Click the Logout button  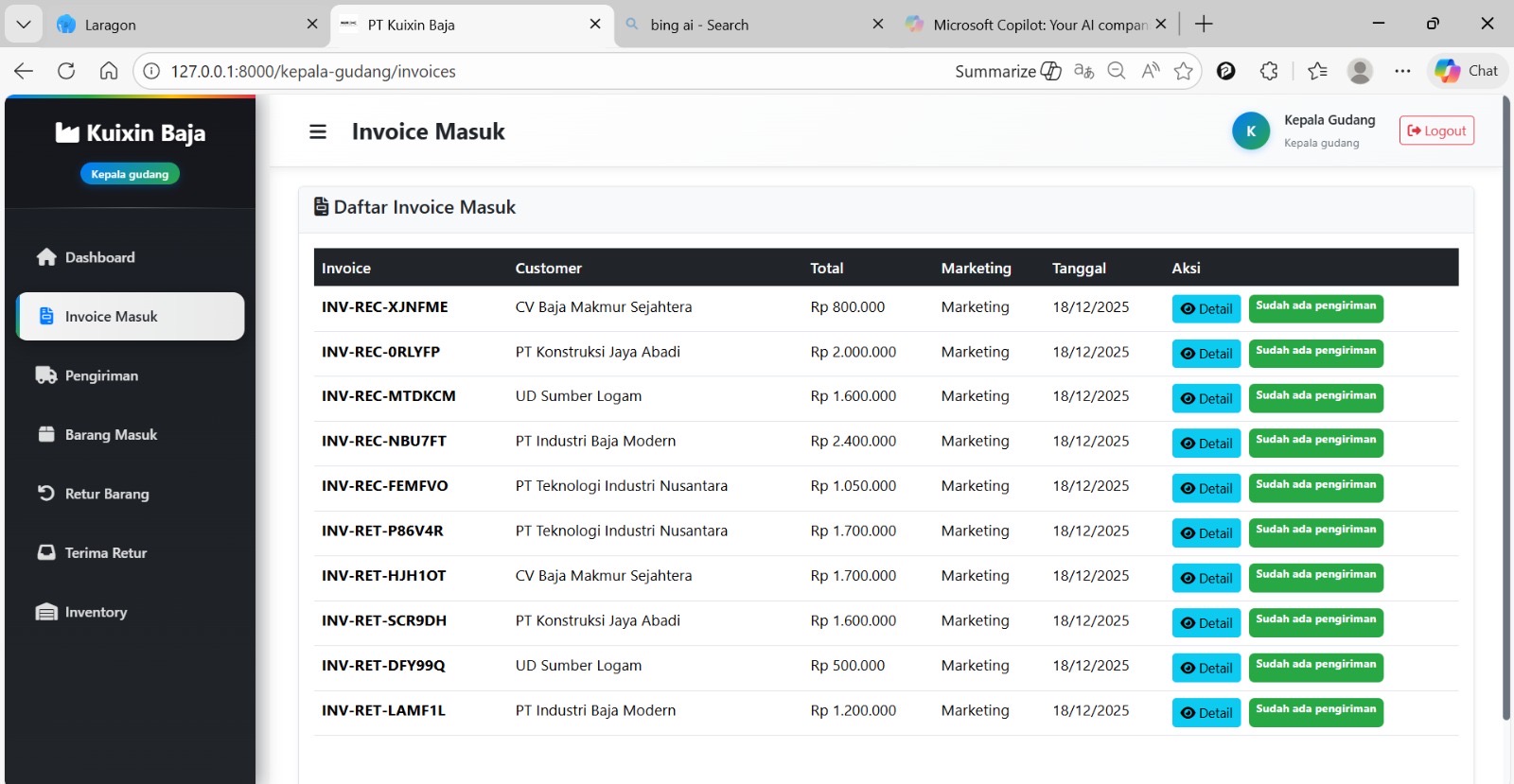coord(1436,131)
